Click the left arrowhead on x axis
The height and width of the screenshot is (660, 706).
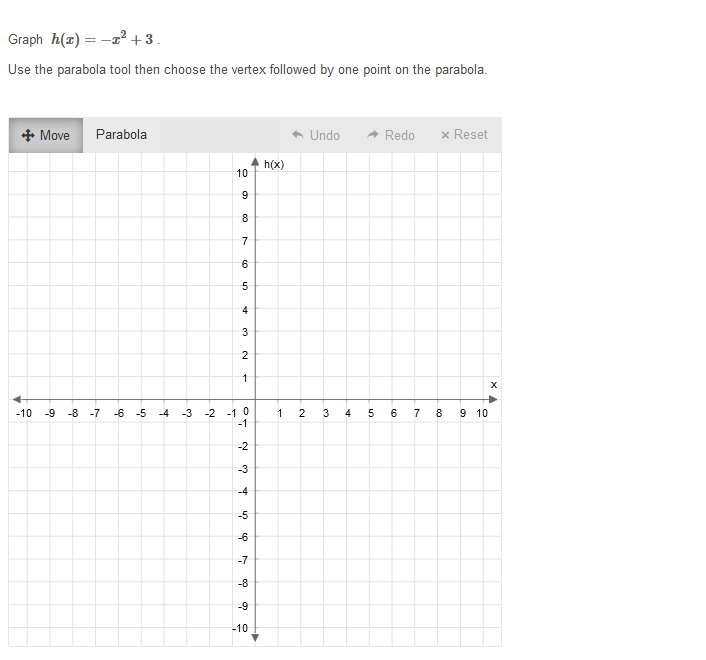pyautogui.click(x=17, y=399)
